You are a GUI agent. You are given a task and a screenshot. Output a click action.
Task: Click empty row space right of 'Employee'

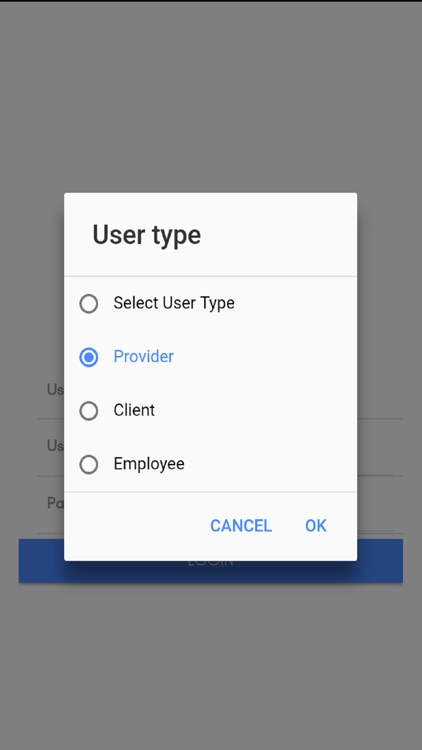[x=268, y=464]
